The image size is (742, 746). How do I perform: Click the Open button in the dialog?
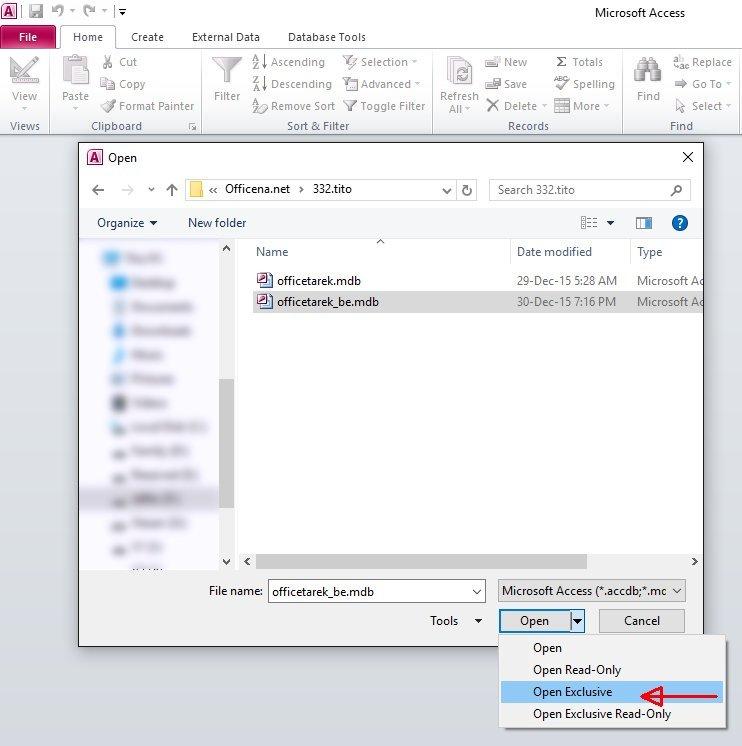(x=535, y=621)
